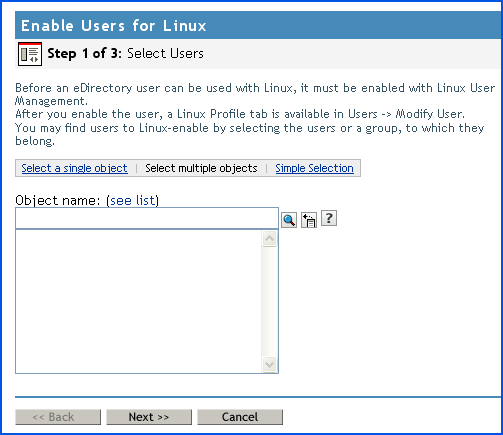Click the Step 1 of 3 heading
This screenshot has height=435, width=503.
click(85, 53)
